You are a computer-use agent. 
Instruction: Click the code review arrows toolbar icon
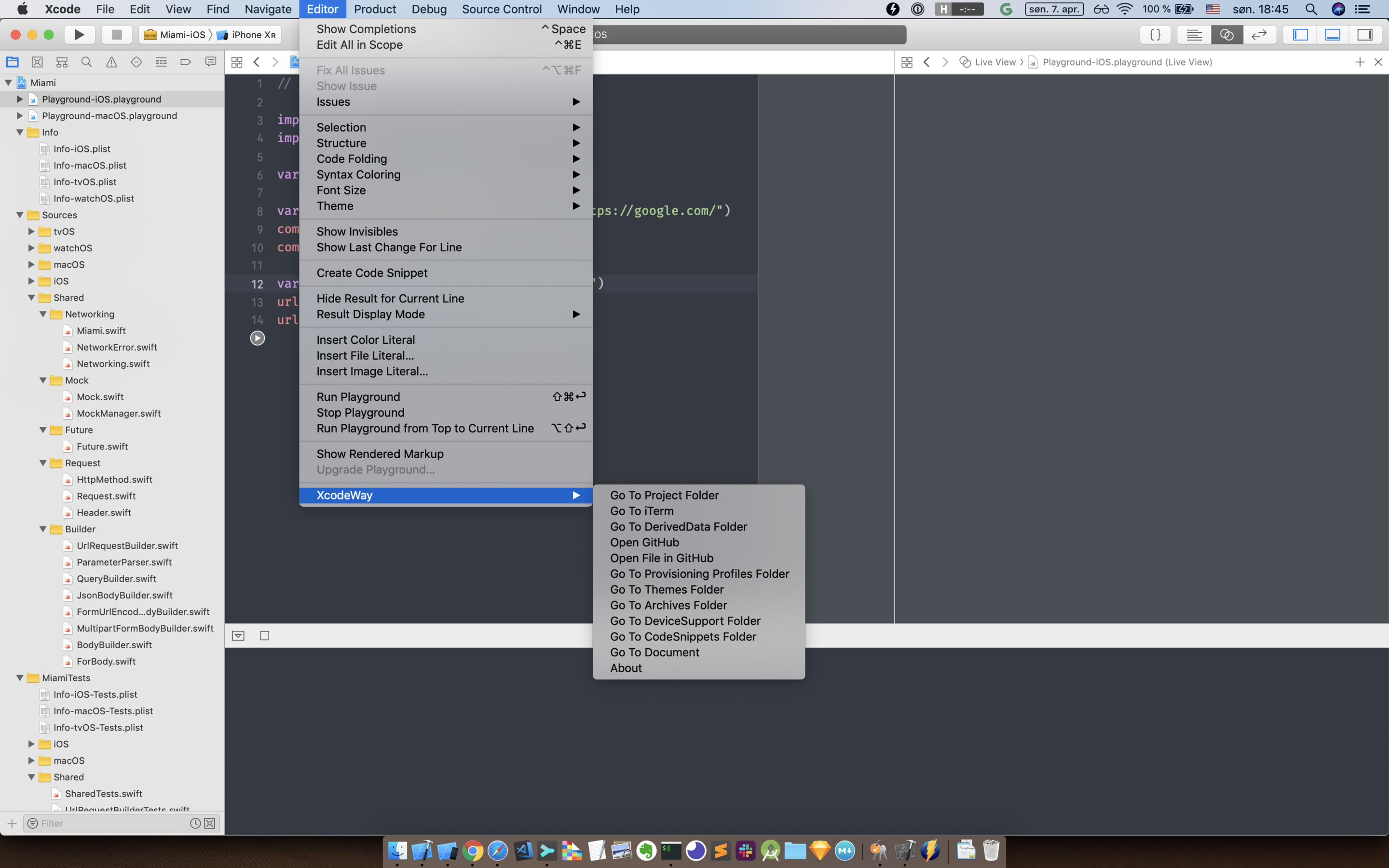[1259, 34]
